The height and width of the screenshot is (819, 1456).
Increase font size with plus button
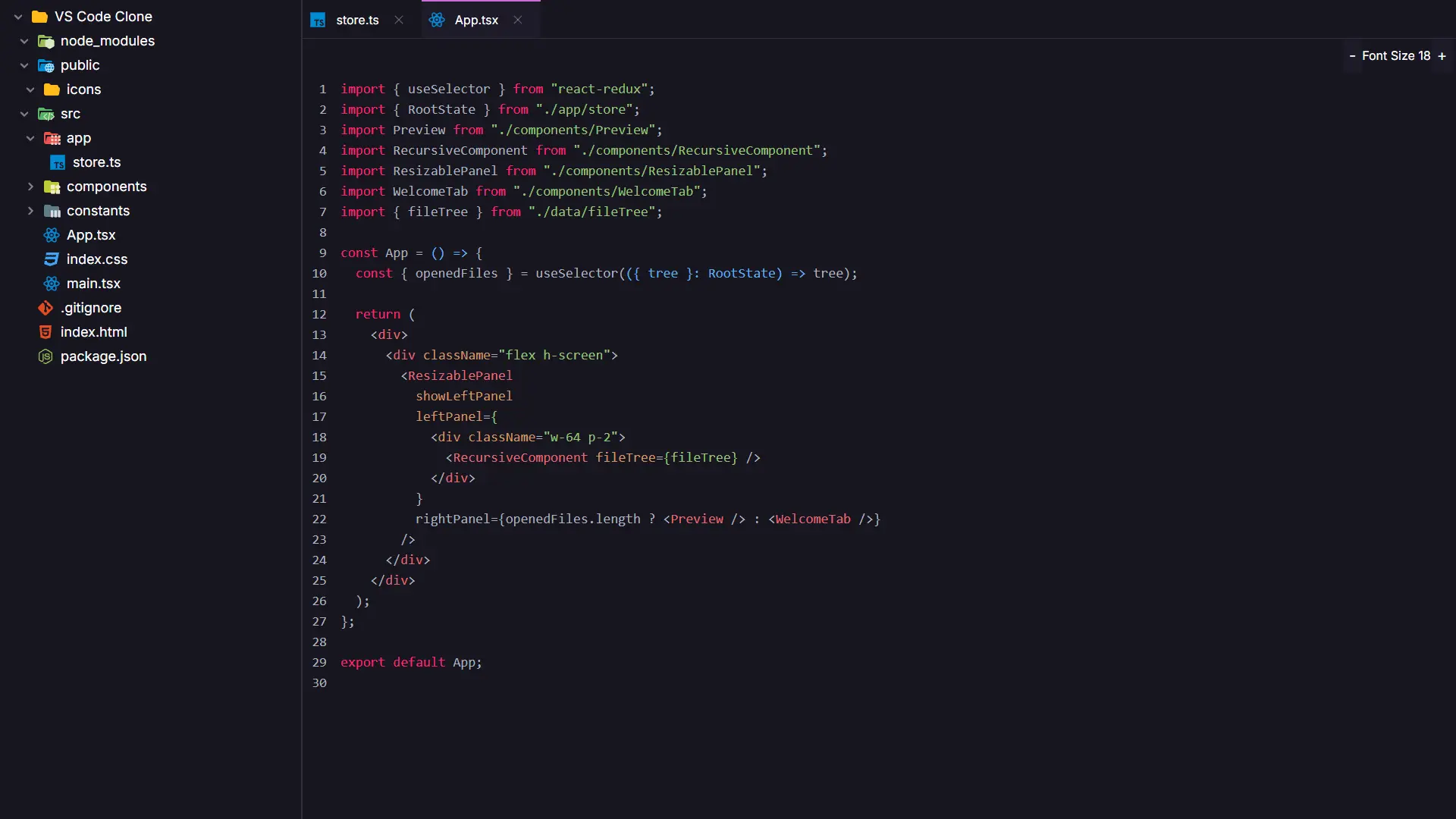[x=1442, y=56]
